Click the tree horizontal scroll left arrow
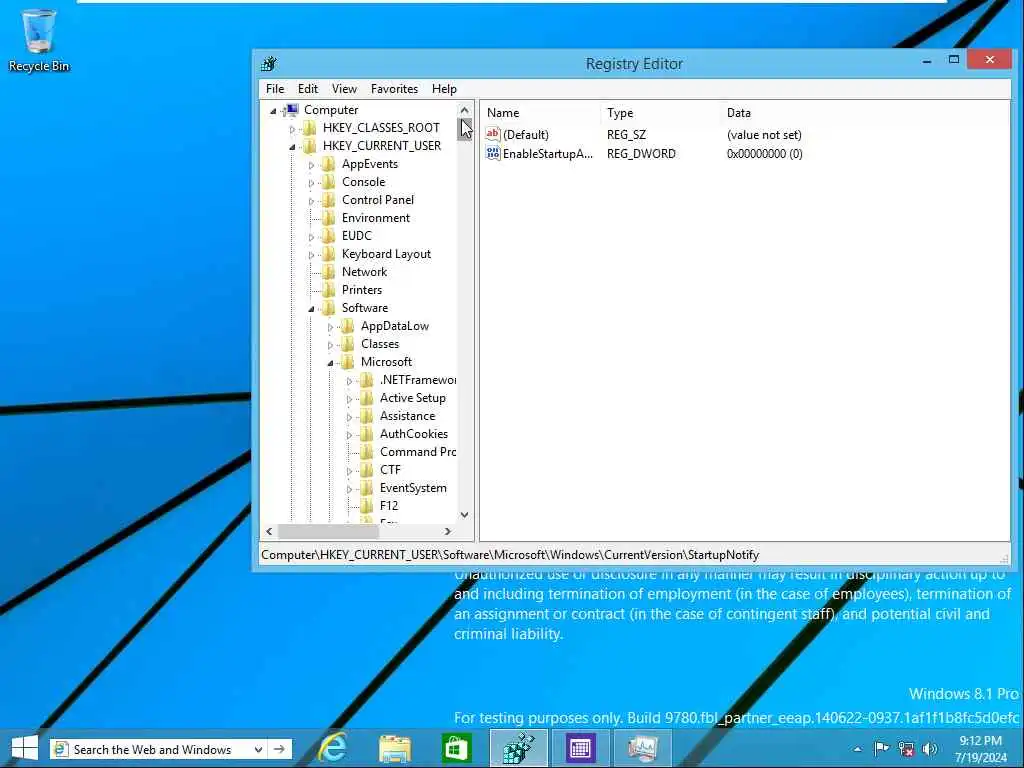 coord(269,532)
